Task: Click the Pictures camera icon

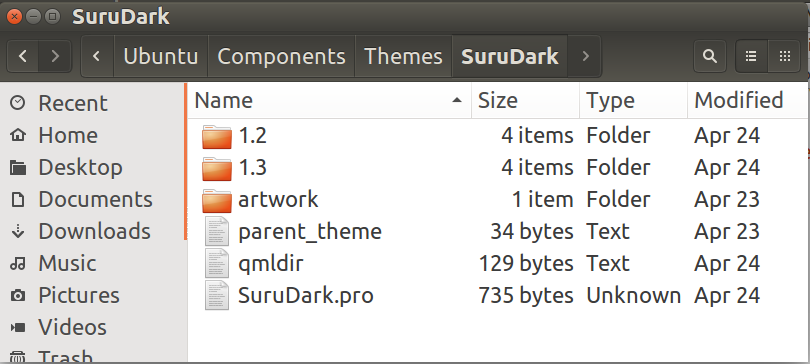Action: pyautogui.click(x=18, y=296)
